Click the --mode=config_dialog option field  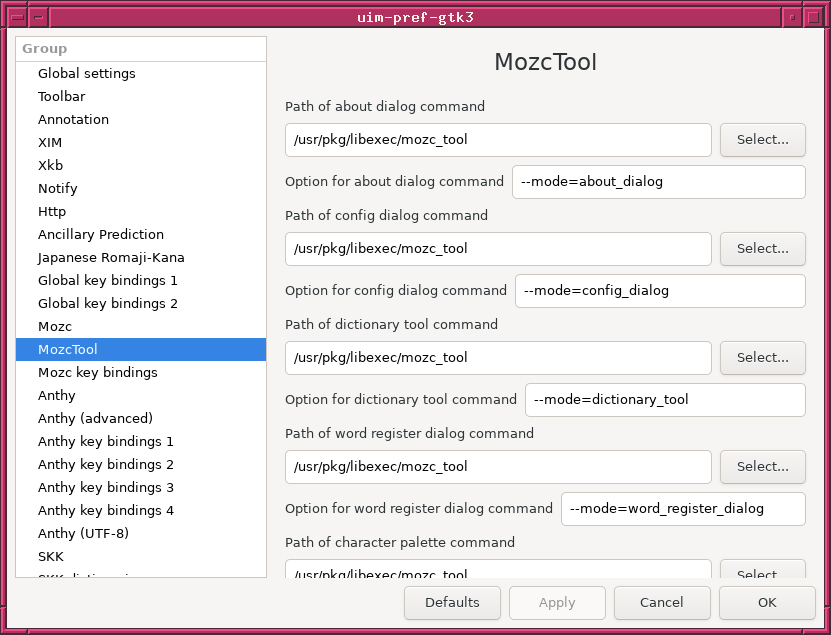pos(660,291)
